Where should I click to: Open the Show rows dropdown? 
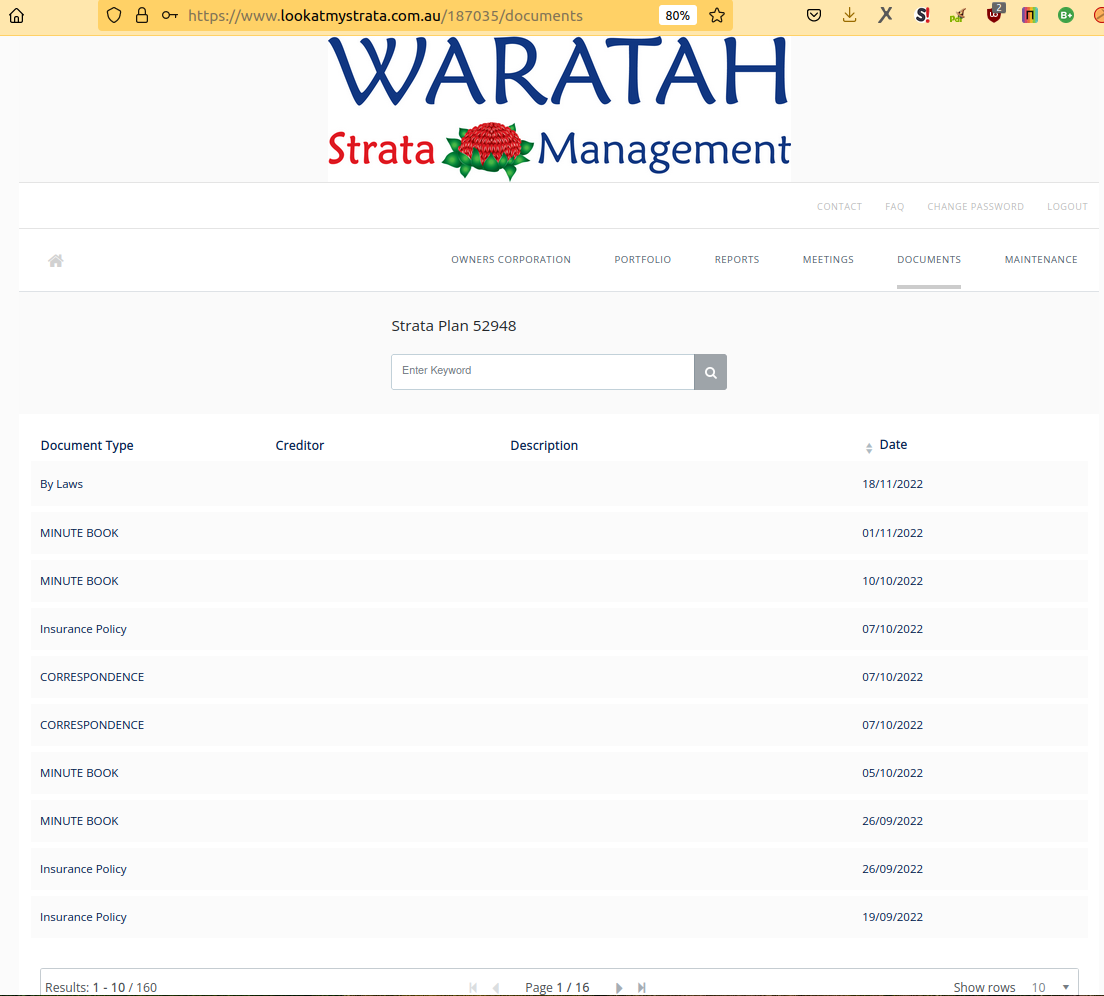point(1050,987)
